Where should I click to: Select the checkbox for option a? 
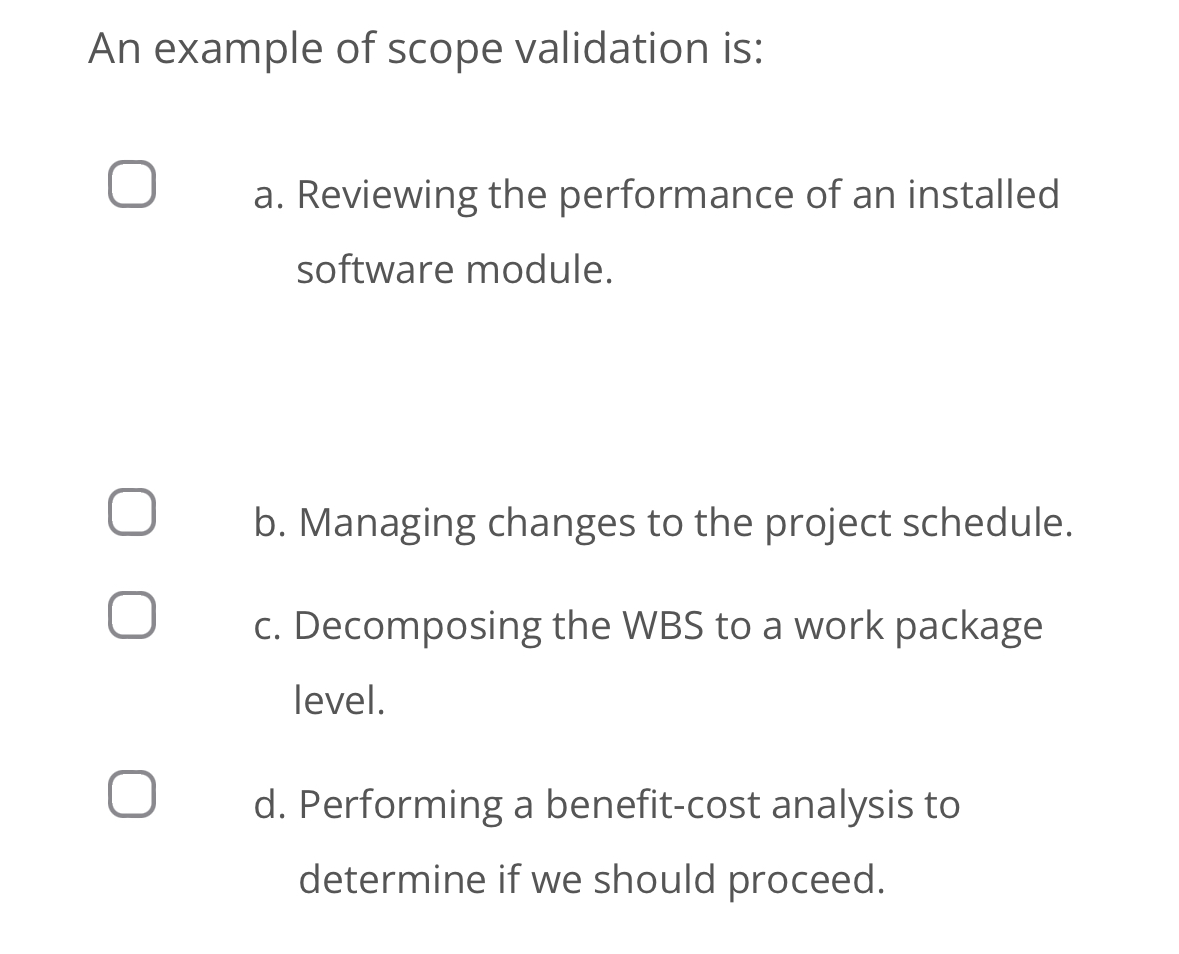pyautogui.click(x=131, y=182)
